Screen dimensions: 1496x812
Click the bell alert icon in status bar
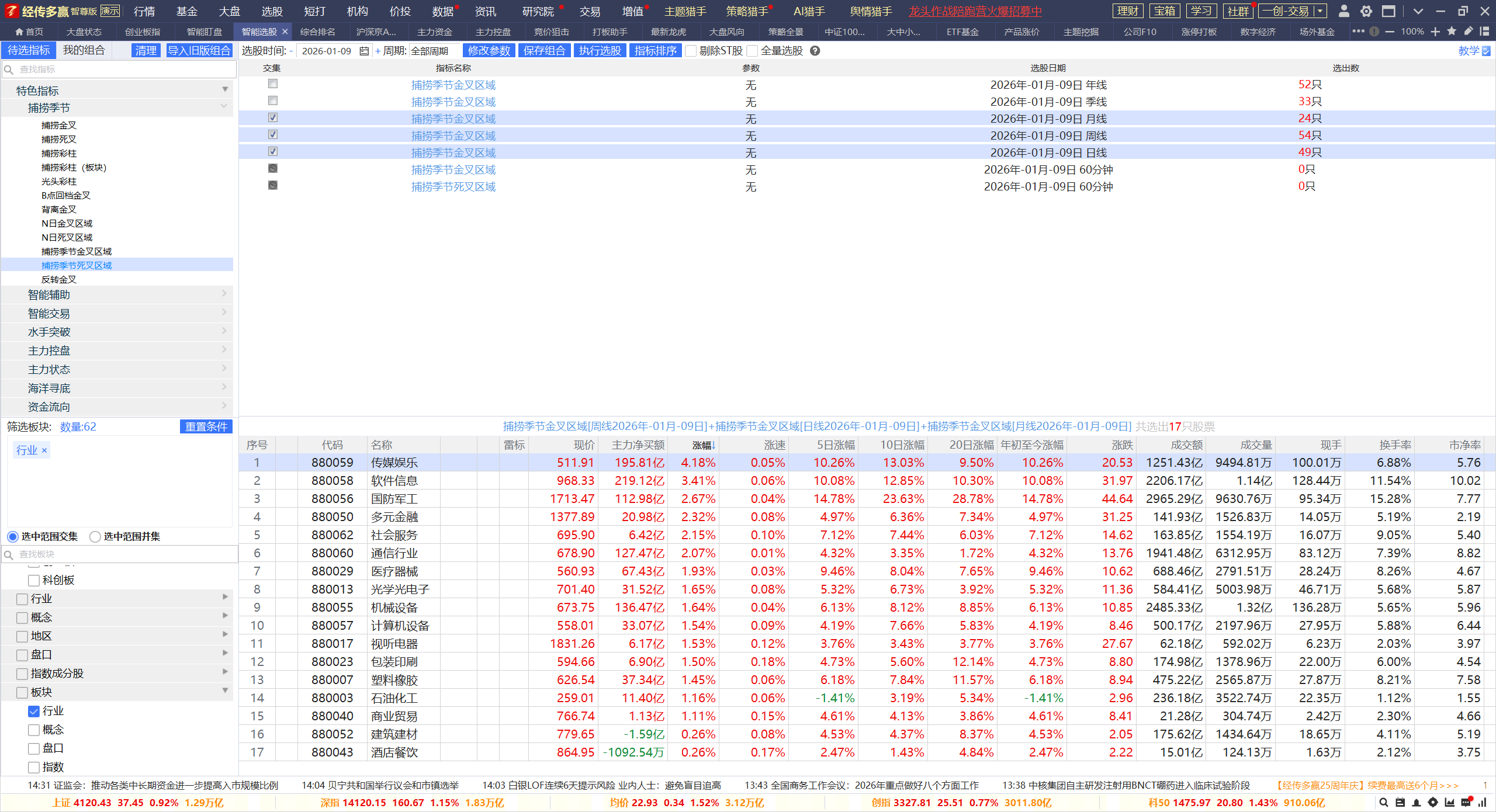pos(1416,803)
